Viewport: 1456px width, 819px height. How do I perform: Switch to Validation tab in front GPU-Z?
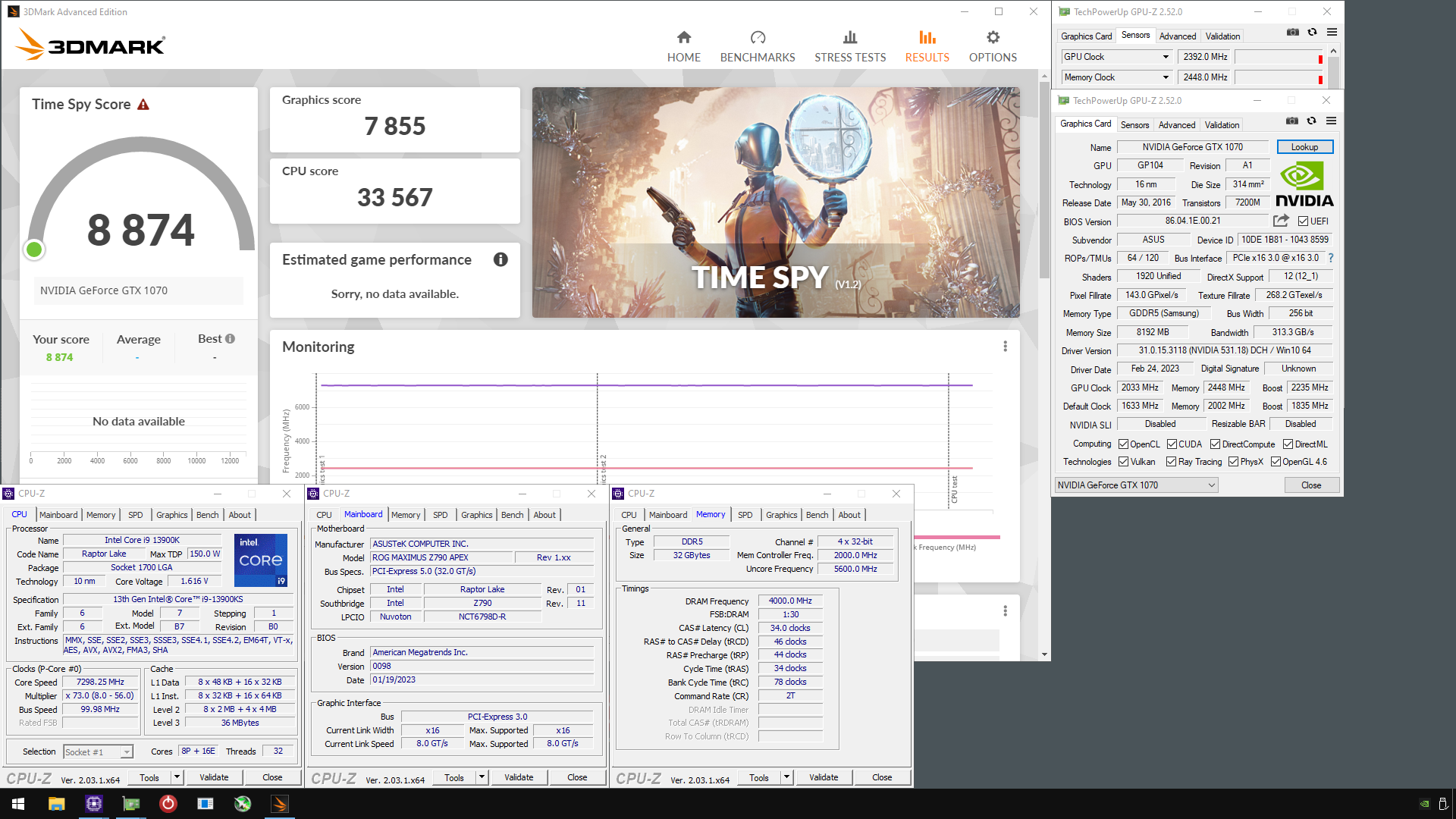(1222, 125)
